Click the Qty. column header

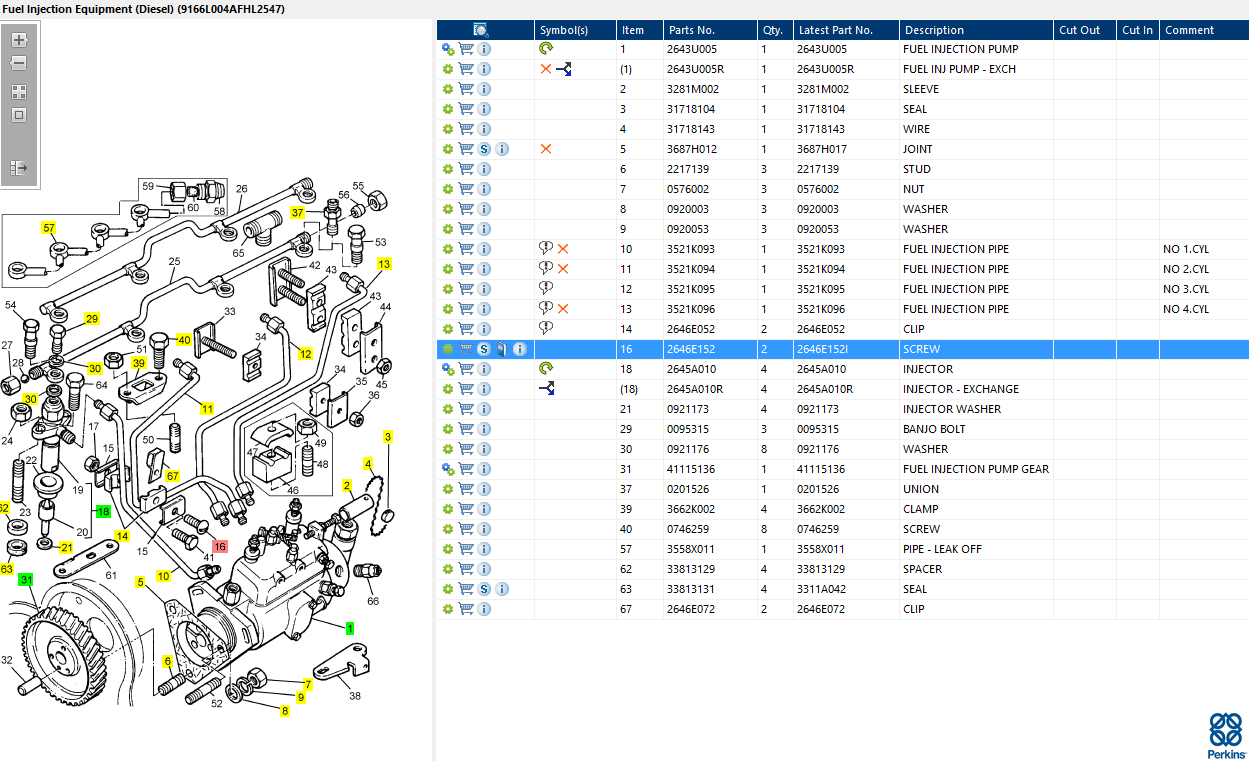[x=771, y=30]
